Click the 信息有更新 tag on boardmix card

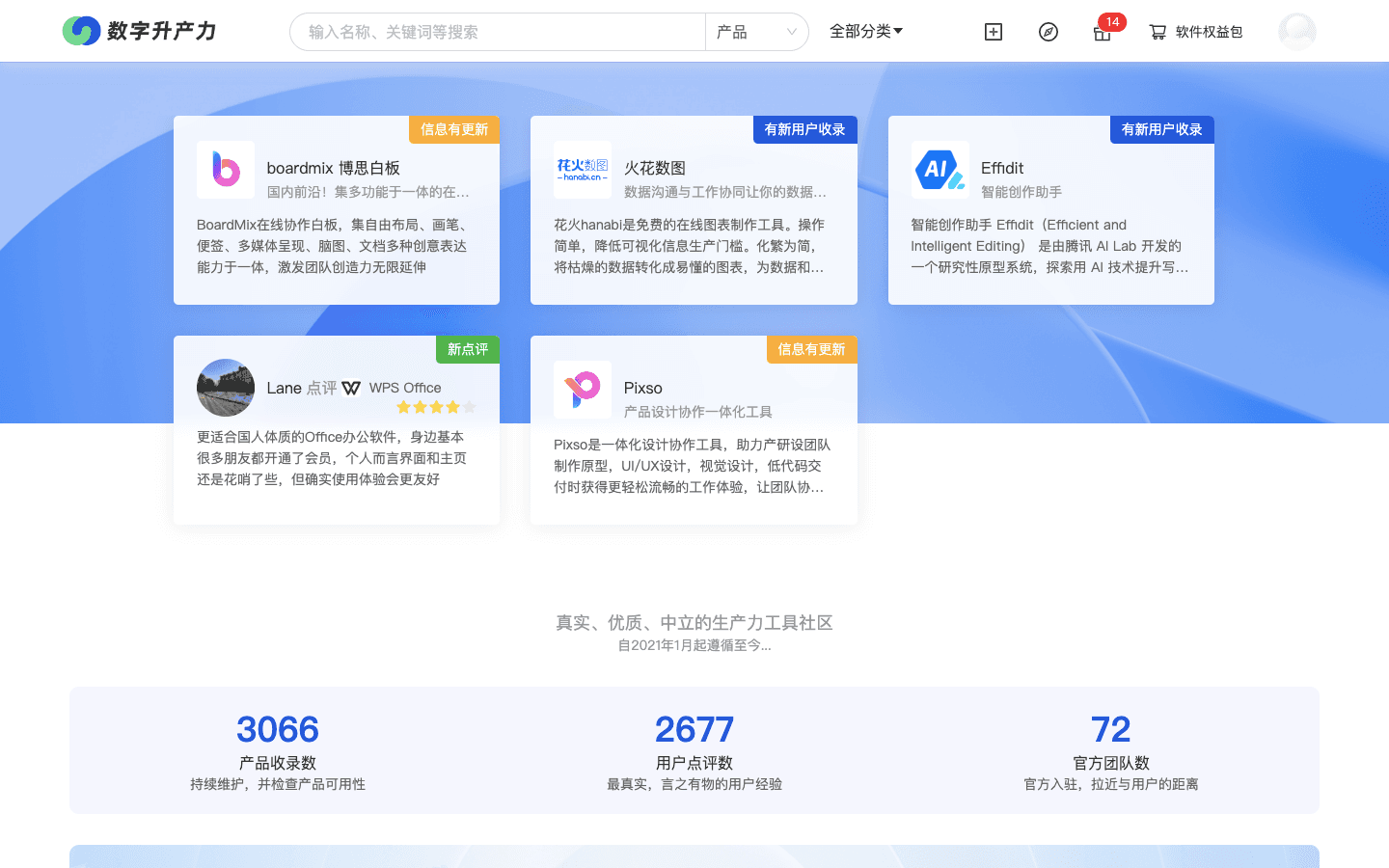454,129
